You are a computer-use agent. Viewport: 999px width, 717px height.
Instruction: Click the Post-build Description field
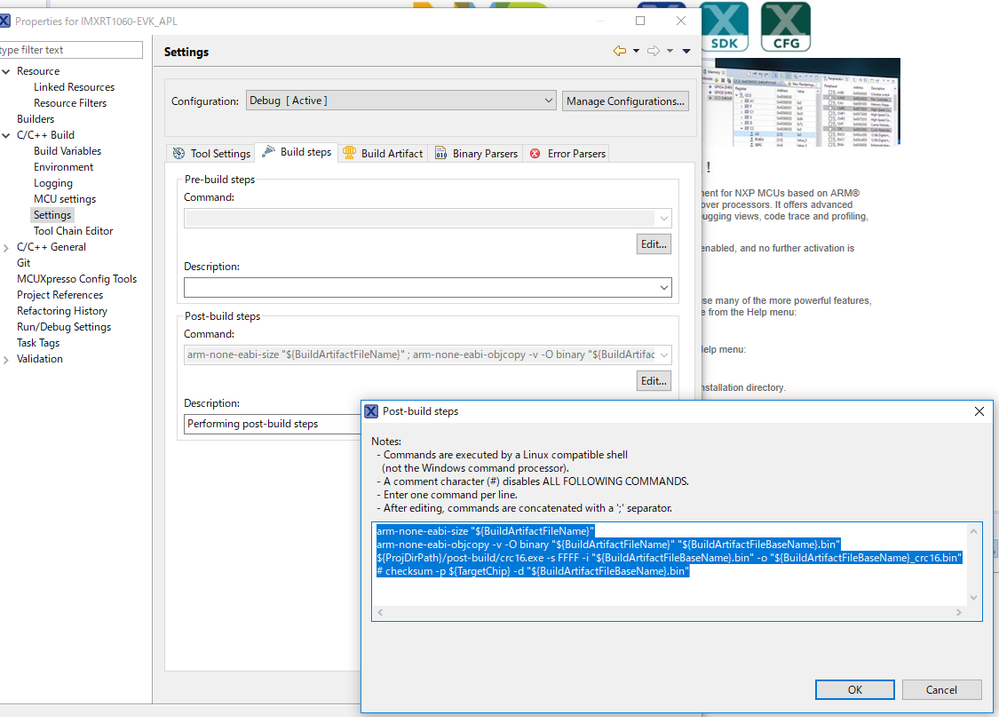click(273, 424)
